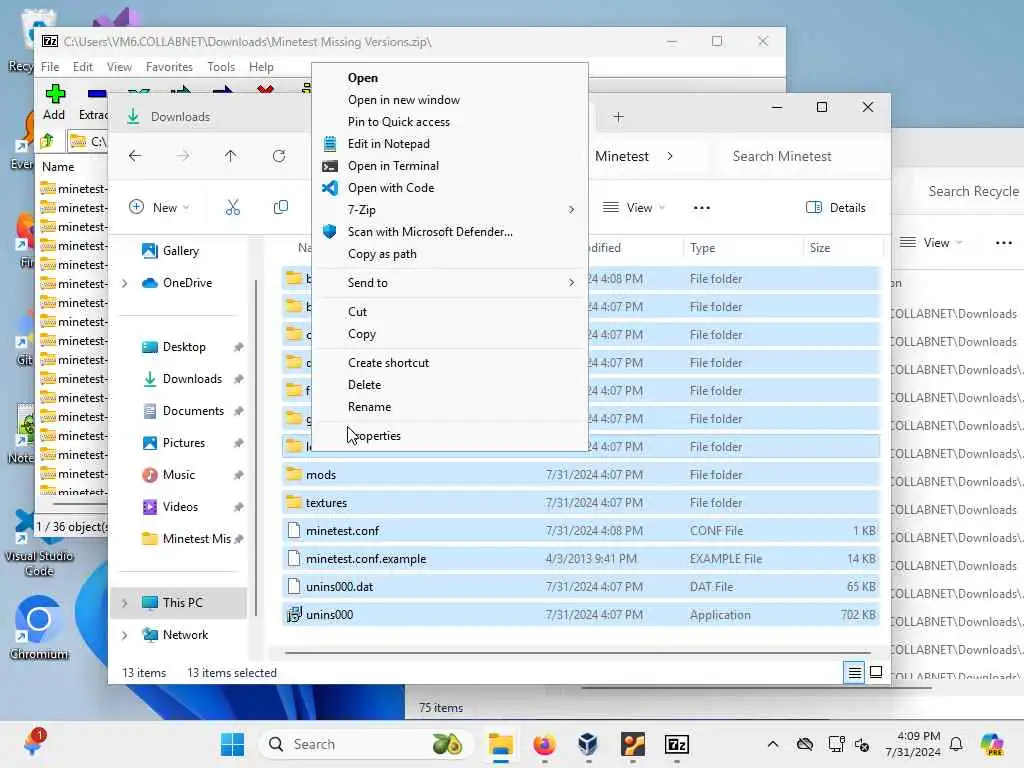Refresh the Explorer folder view
This screenshot has width=1024, height=768.
[279, 156]
